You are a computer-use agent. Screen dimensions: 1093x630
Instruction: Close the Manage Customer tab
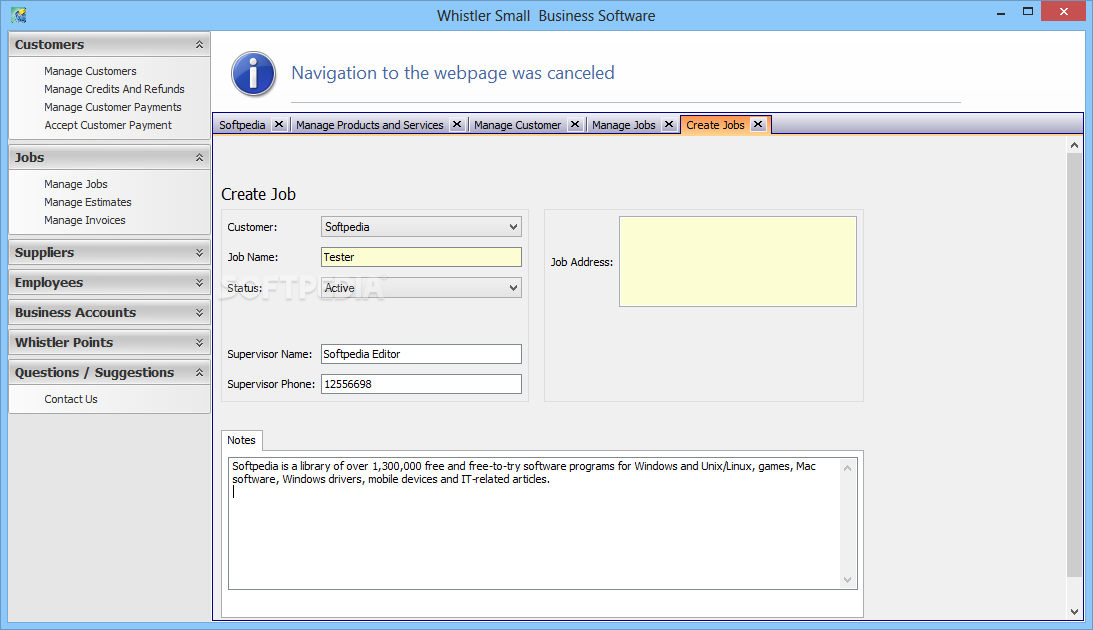click(x=575, y=124)
